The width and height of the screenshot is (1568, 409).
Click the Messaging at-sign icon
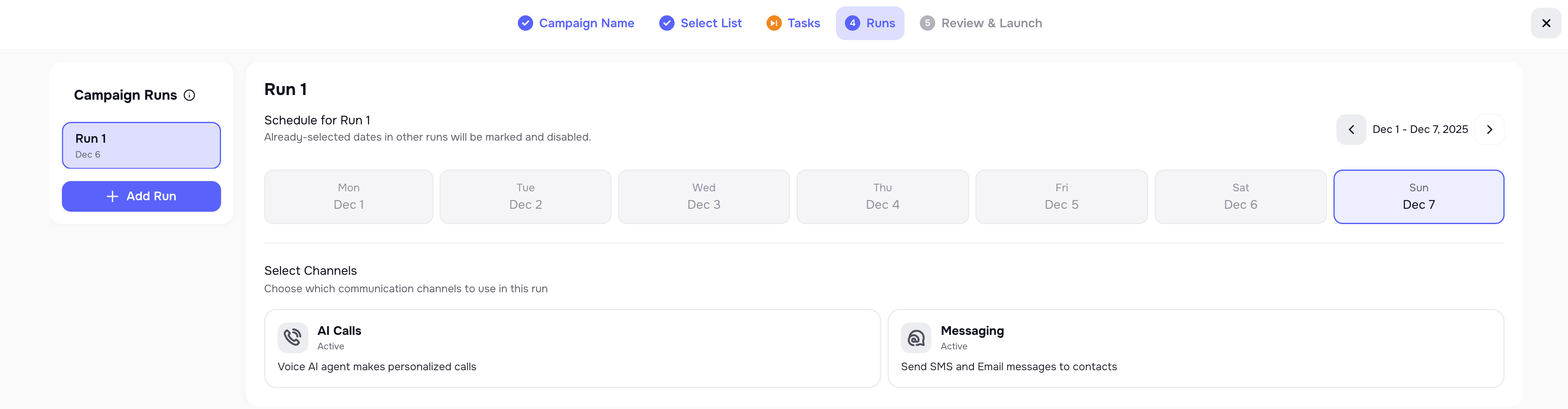pyautogui.click(x=916, y=338)
